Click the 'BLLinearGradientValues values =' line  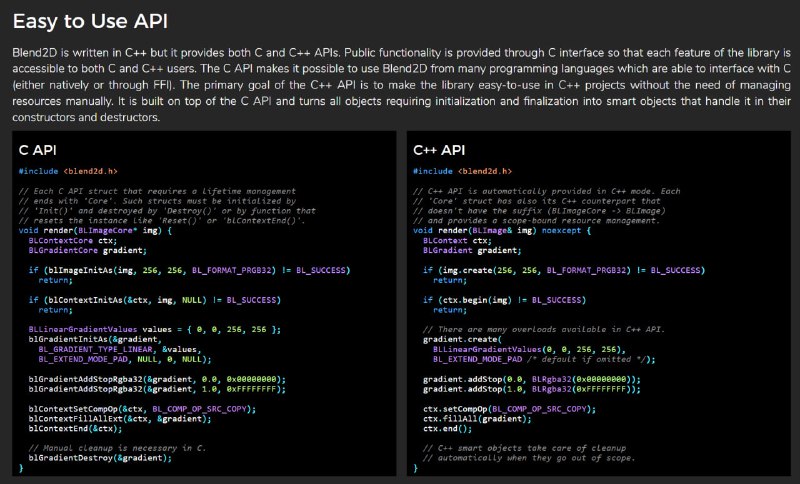(155, 329)
